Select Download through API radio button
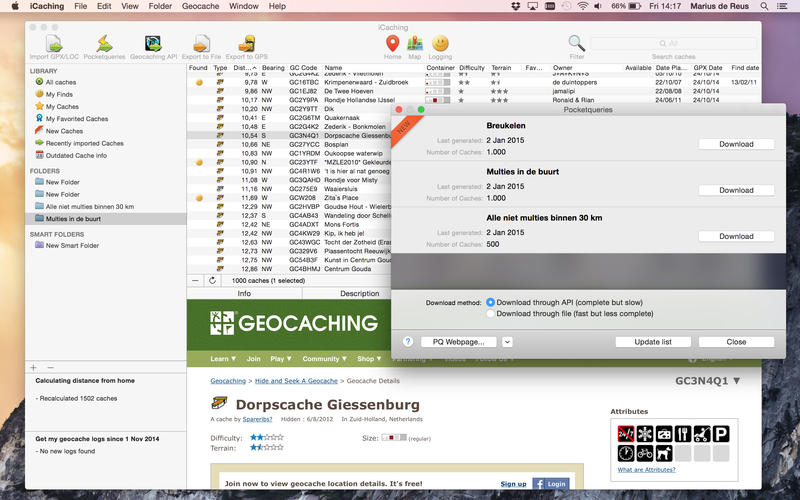The width and height of the screenshot is (800, 500). [x=490, y=303]
